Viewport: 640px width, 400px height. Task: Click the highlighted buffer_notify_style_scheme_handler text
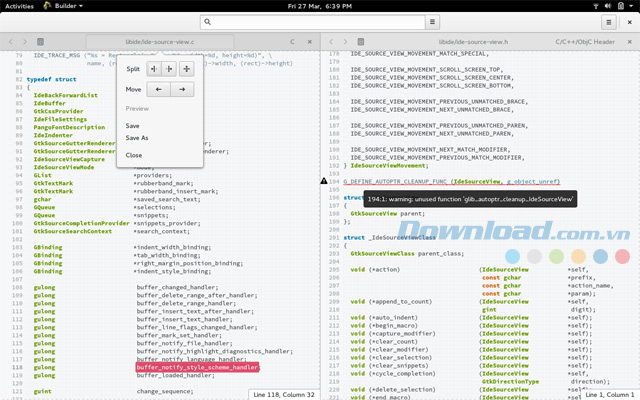[x=197, y=367]
